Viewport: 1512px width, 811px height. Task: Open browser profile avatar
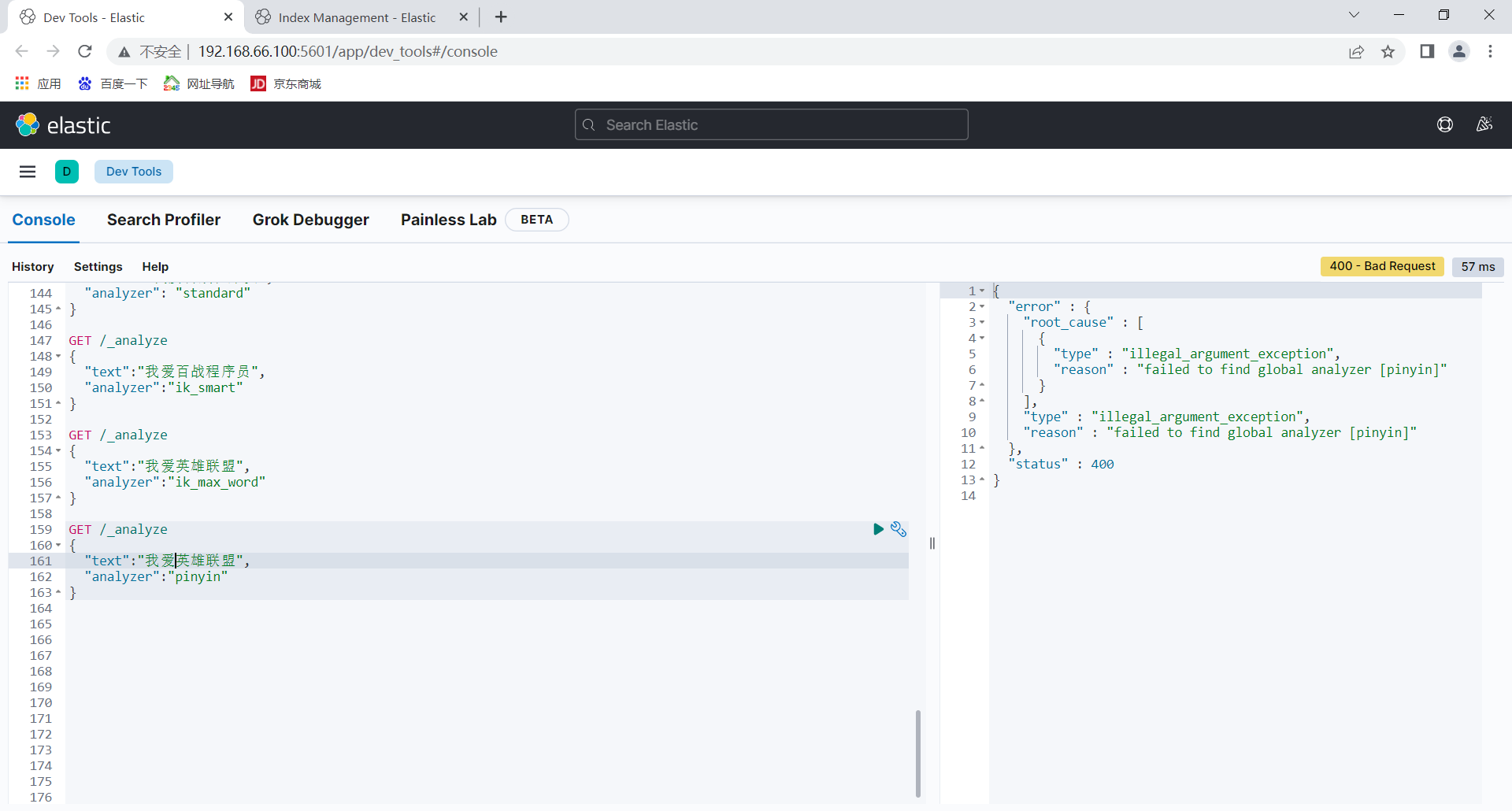click(x=1459, y=51)
